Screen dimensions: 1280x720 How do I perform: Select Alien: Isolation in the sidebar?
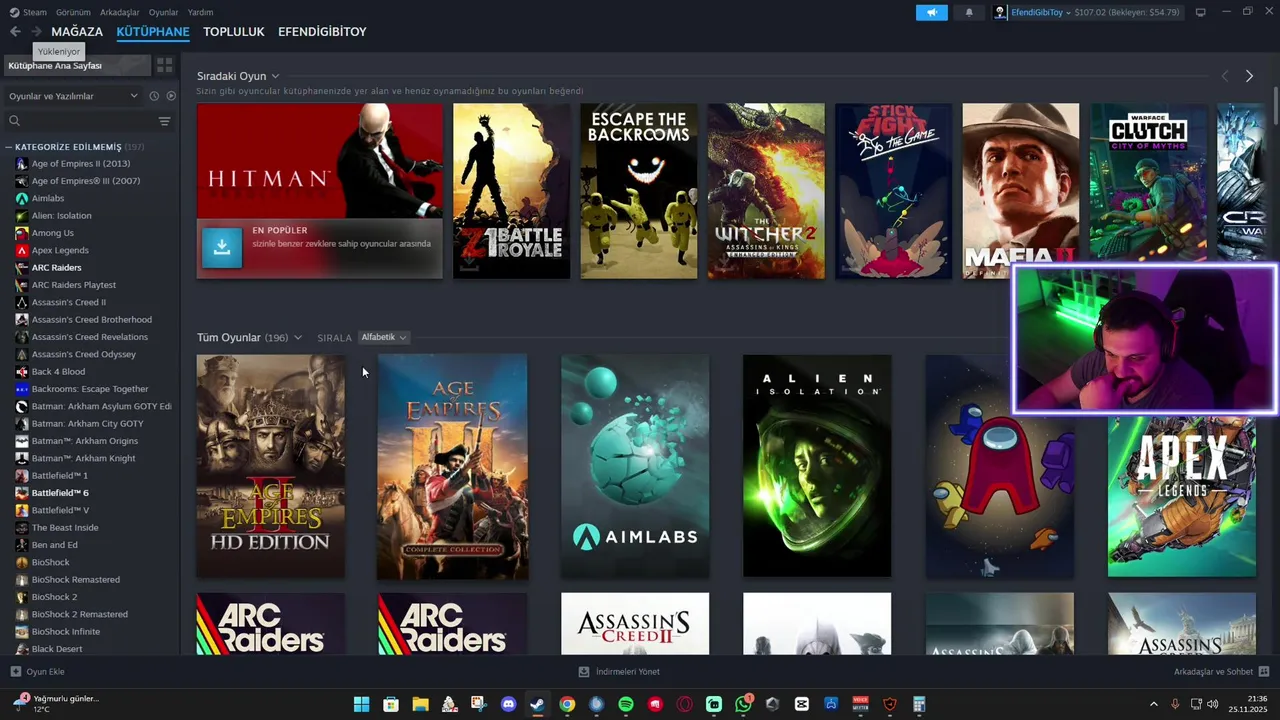(x=61, y=216)
